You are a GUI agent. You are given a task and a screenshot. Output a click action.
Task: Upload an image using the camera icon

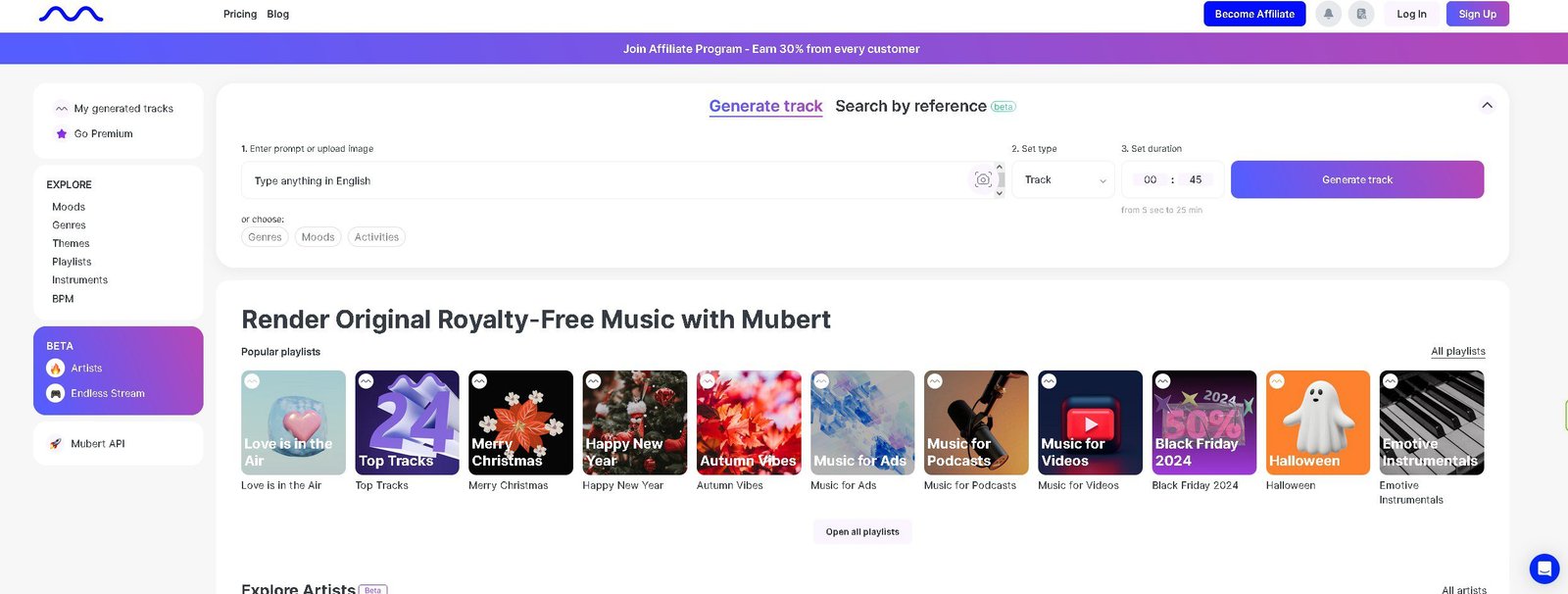coord(983,179)
